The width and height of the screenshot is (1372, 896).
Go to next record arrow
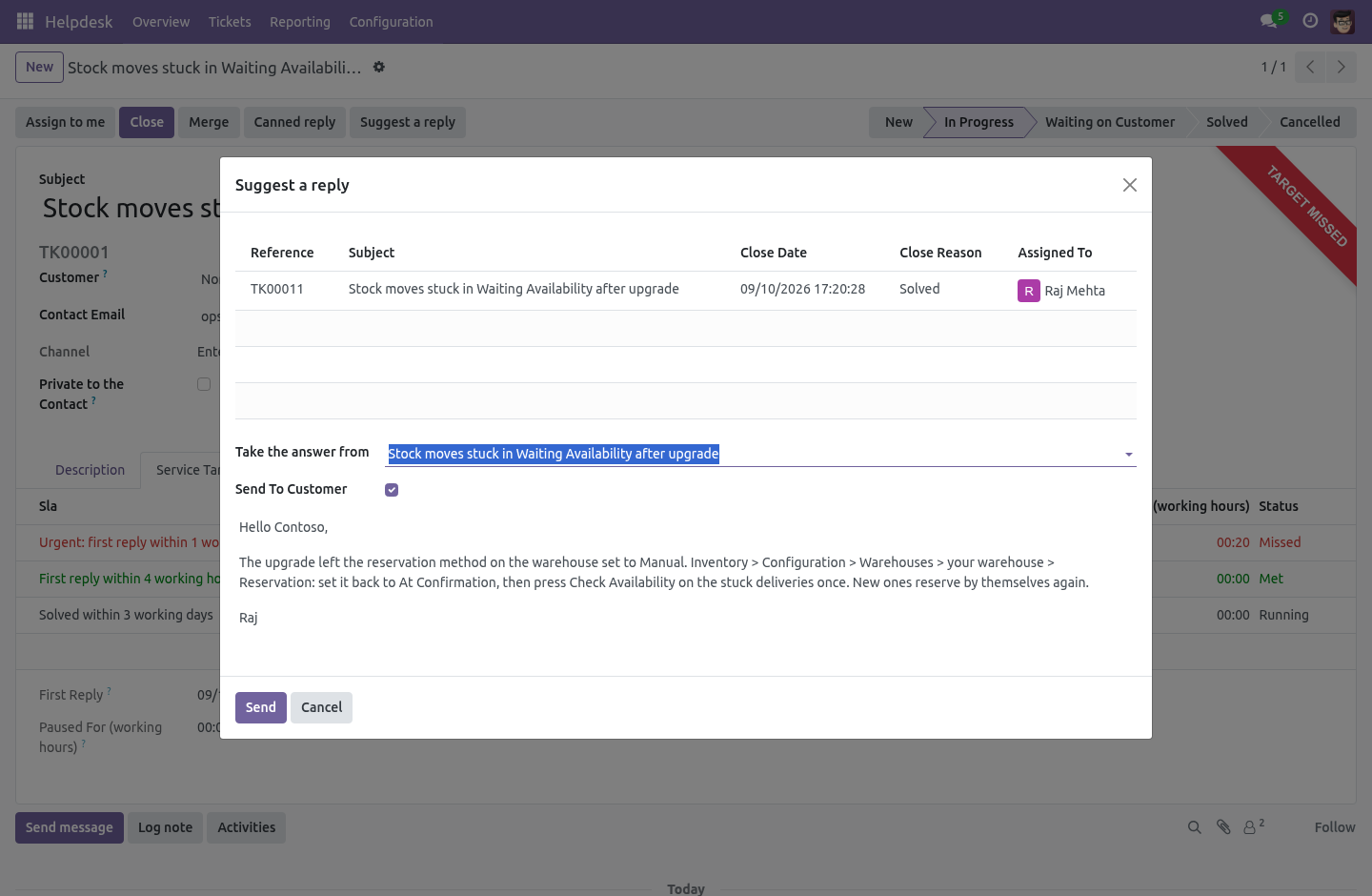click(x=1341, y=67)
